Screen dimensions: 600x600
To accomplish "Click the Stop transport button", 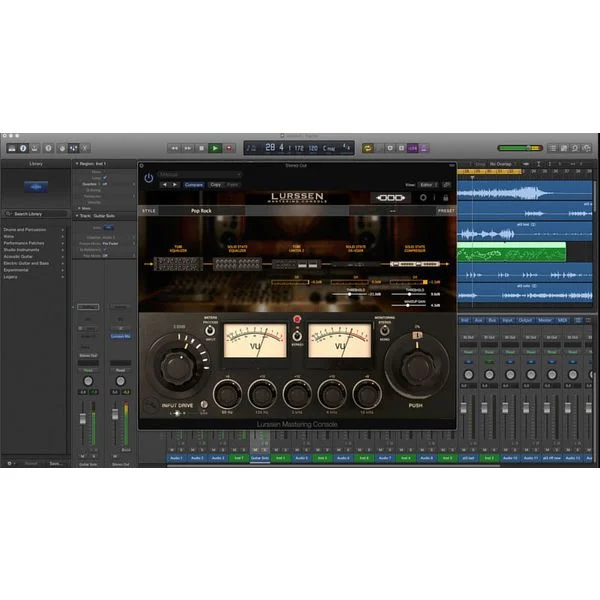I will click(x=201, y=148).
